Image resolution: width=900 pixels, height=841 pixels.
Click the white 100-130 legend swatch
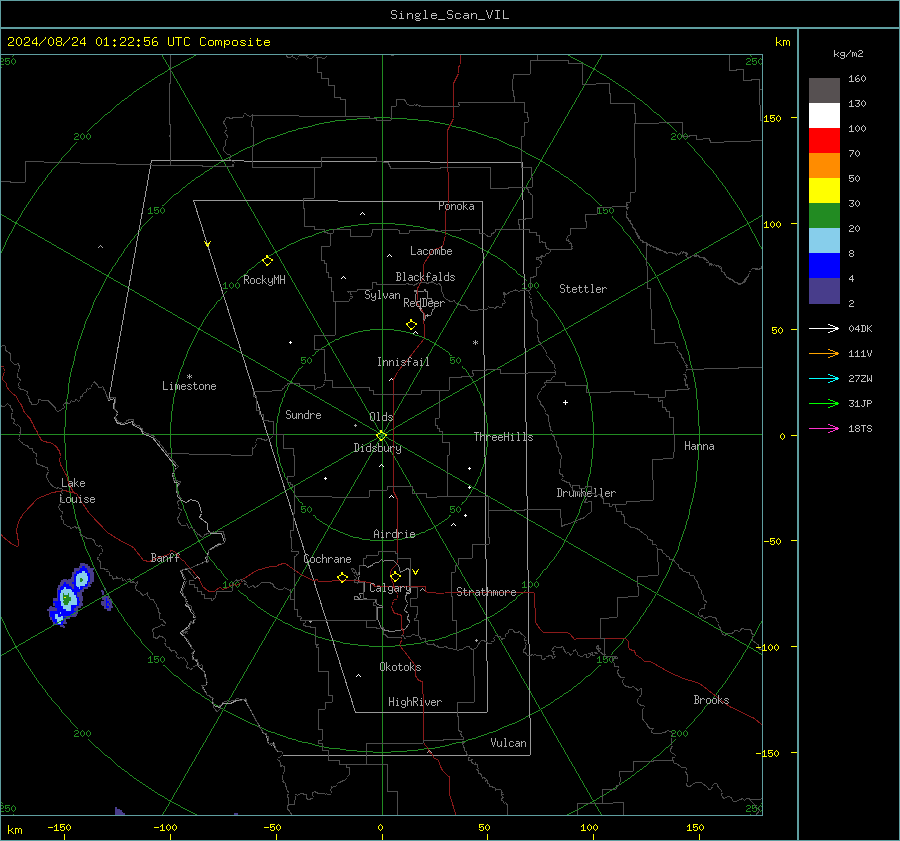824,116
